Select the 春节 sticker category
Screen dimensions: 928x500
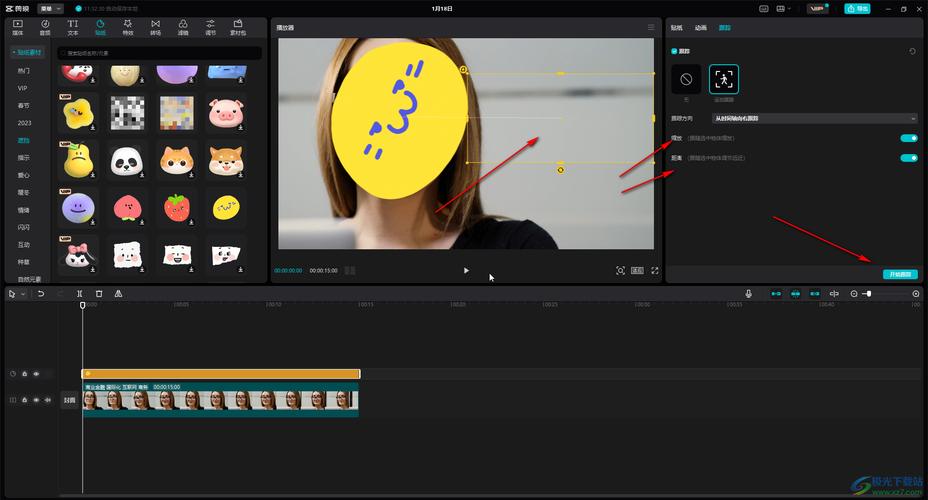pyautogui.click(x=23, y=105)
